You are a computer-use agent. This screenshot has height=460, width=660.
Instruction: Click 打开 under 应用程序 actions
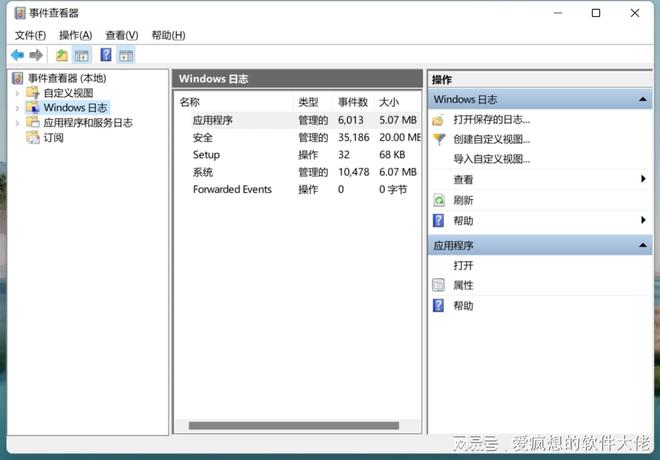tap(463, 266)
